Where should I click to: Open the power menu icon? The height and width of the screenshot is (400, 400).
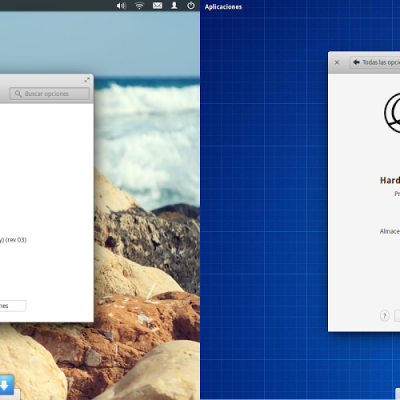pos(191,6)
